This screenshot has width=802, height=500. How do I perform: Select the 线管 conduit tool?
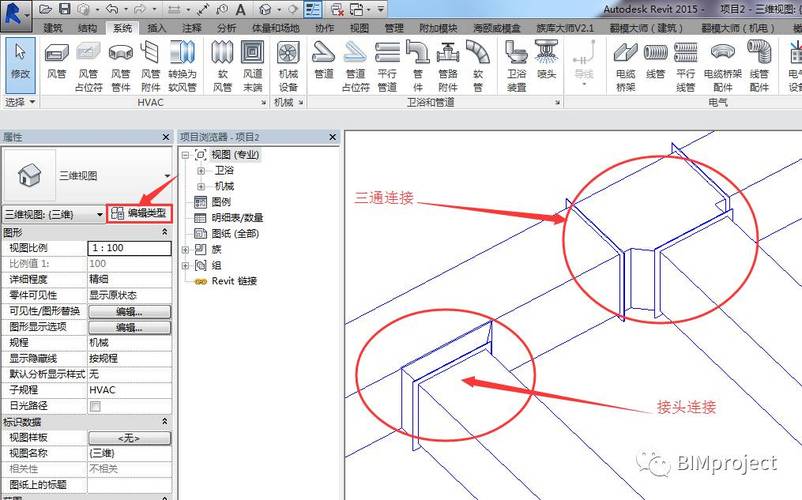click(x=655, y=61)
